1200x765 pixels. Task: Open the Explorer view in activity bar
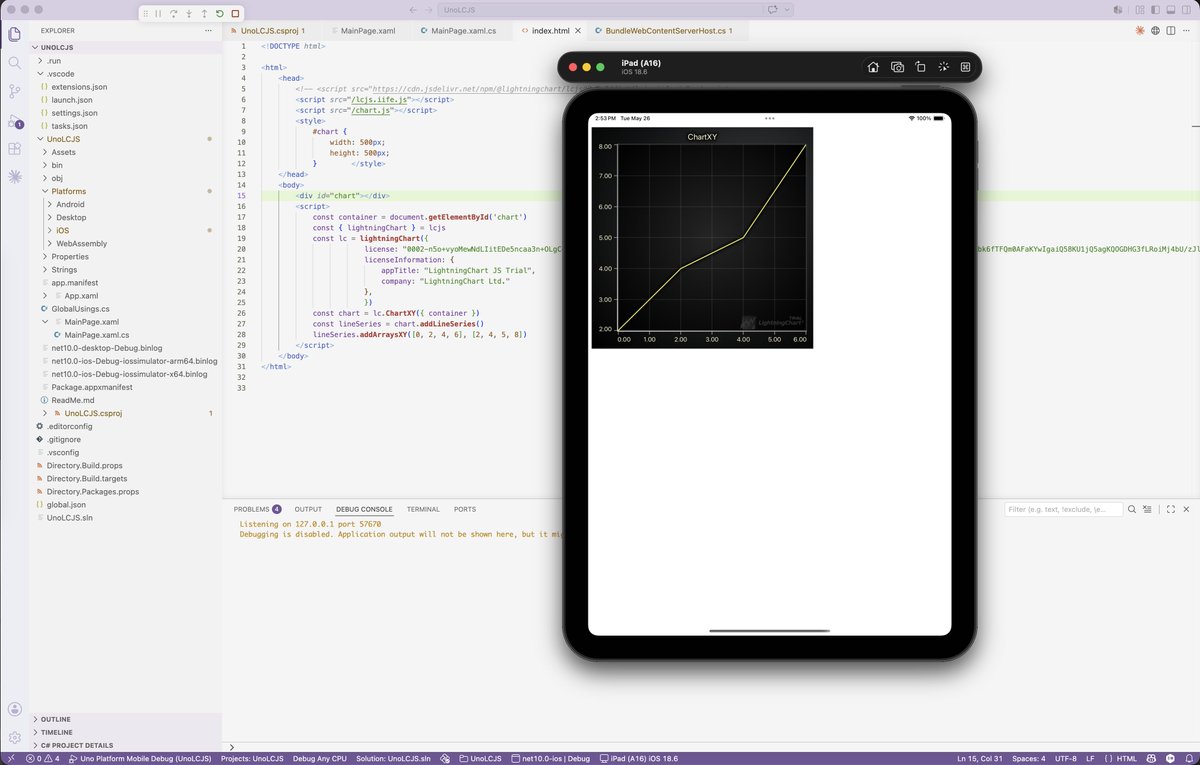click(14, 33)
